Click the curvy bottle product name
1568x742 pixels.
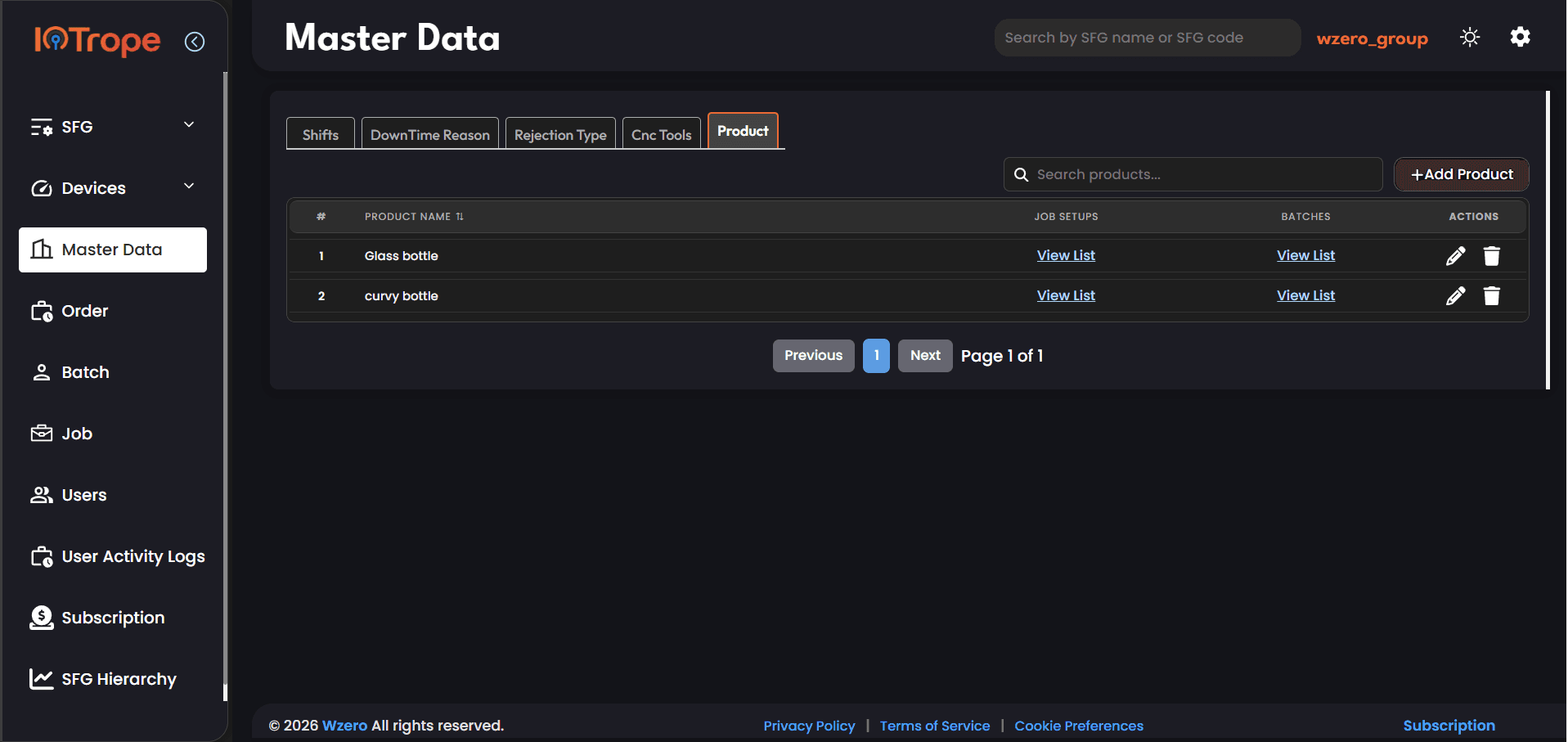coord(402,296)
